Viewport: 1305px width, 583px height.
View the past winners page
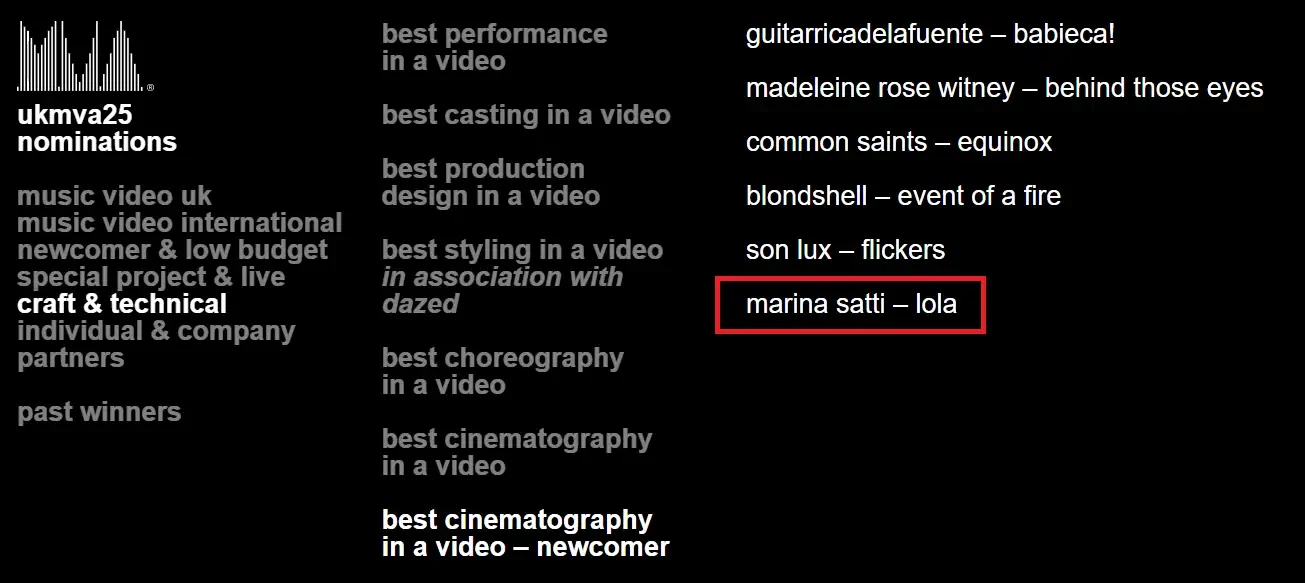point(99,412)
